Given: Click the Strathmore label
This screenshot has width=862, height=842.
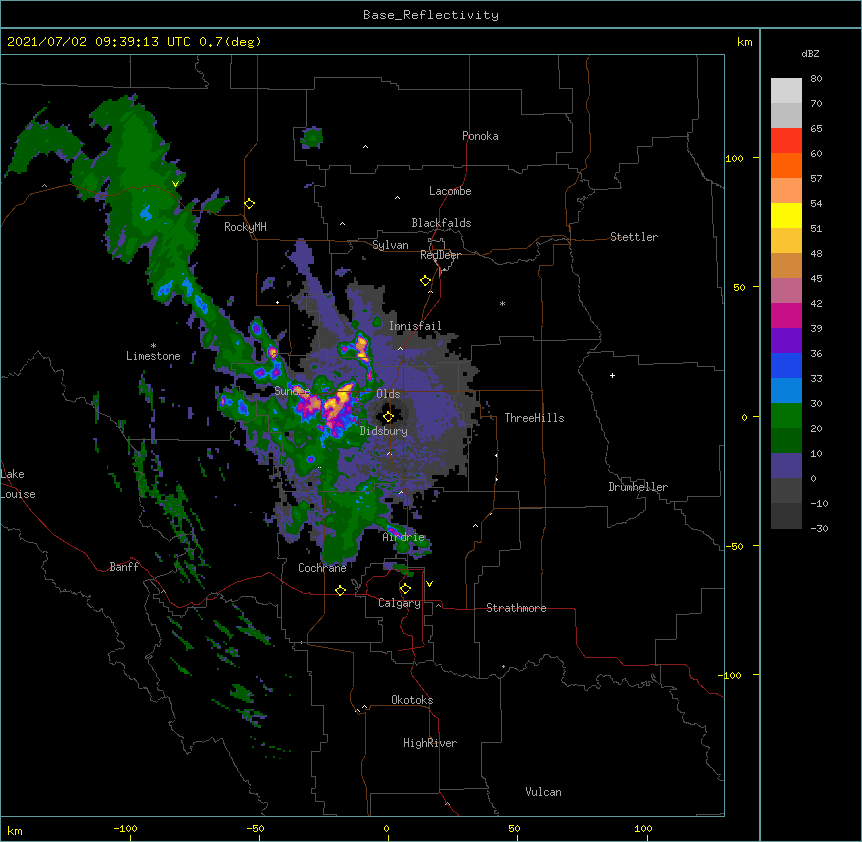Looking at the screenshot, I should [x=516, y=608].
